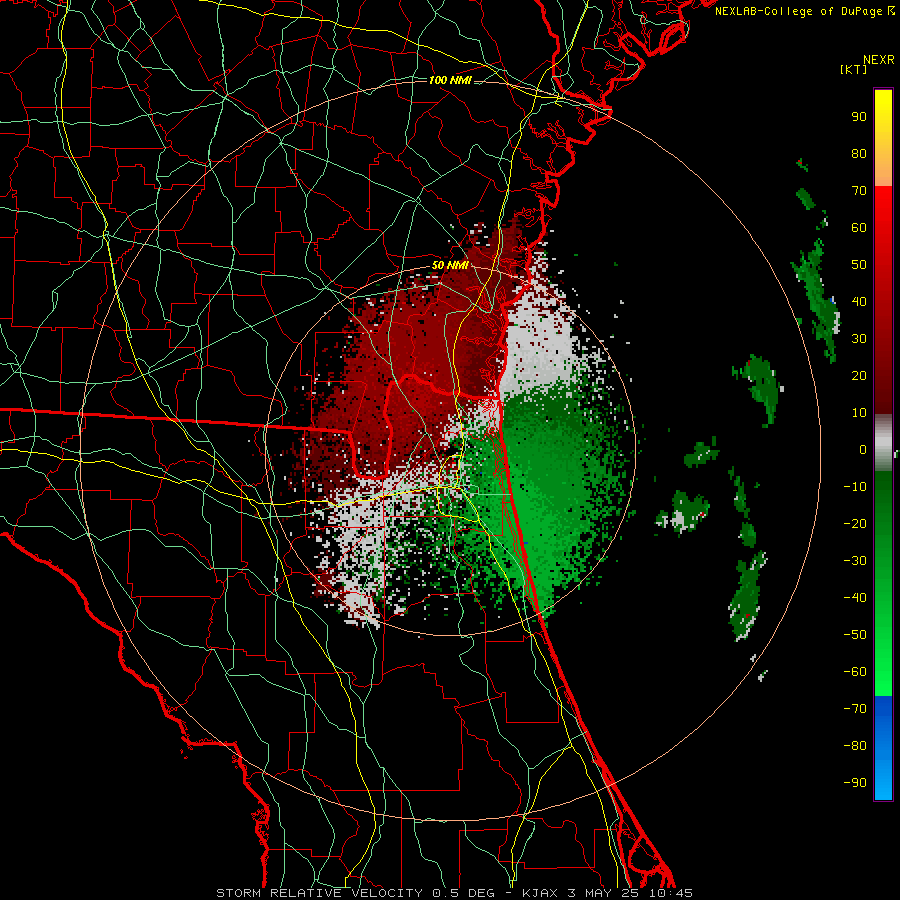Click the positive 80 scale value
This screenshot has width=900, height=900.
coord(859,153)
